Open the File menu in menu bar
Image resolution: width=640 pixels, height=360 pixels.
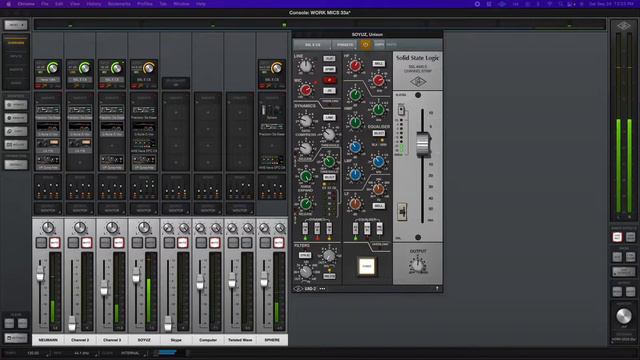pyautogui.click(x=45, y=4)
